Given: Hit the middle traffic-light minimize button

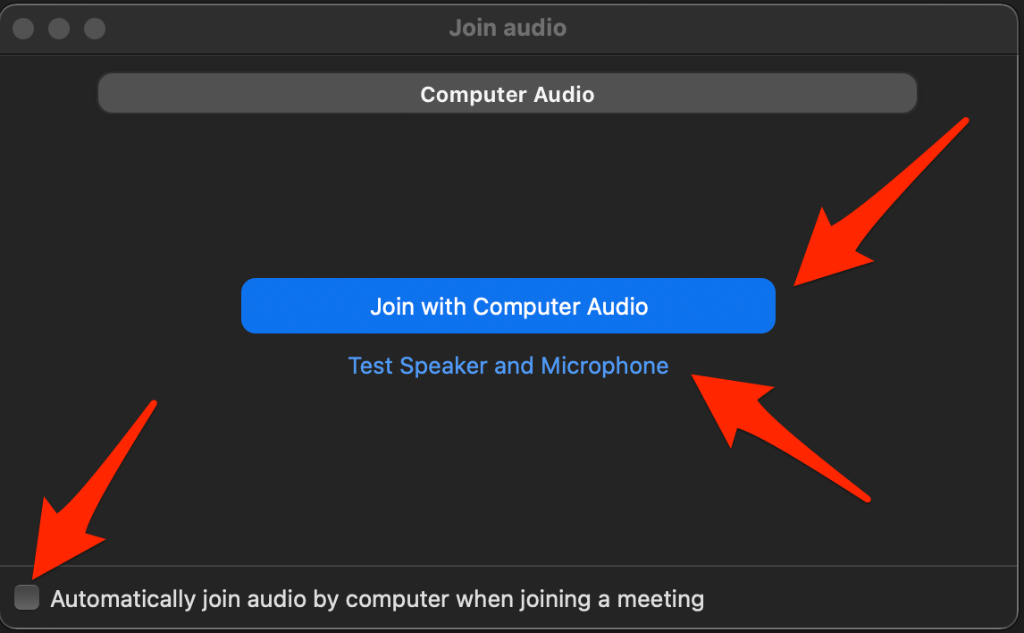Looking at the screenshot, I should pos(59,28).
